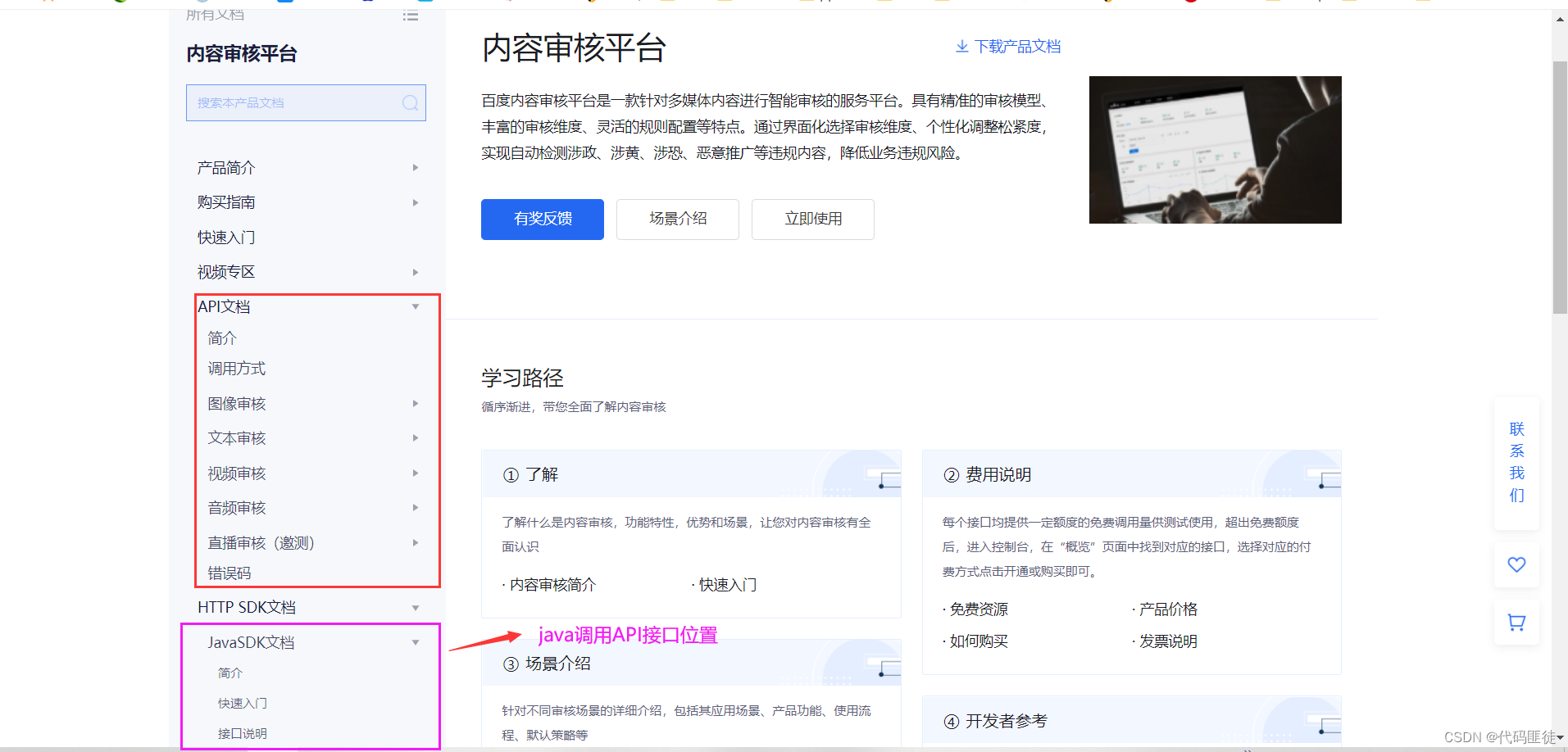
Task: Click the 有奖反馈 blue button
Action: [x=543, y=220]
